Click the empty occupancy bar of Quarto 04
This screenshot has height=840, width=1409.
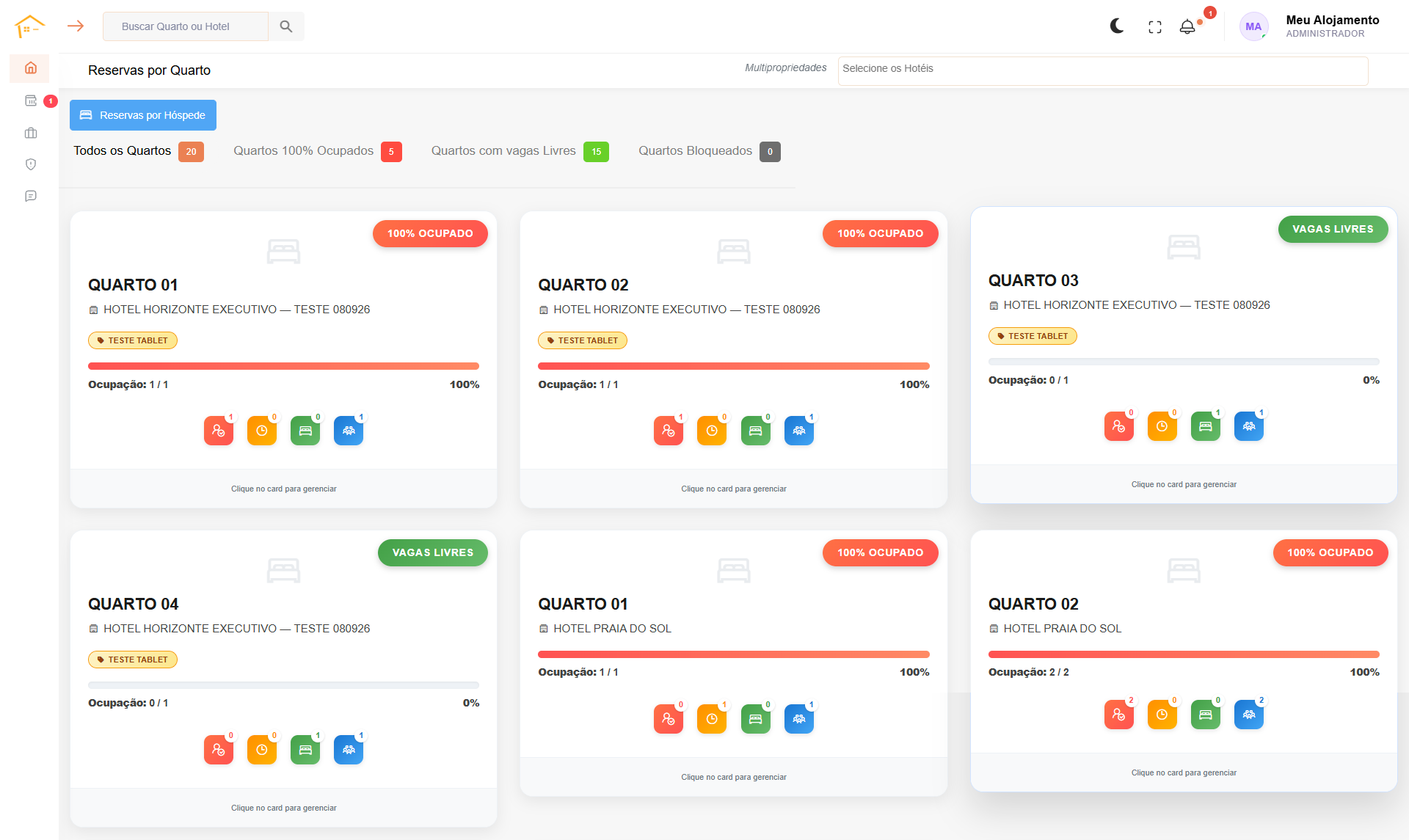tap(283, 685)
